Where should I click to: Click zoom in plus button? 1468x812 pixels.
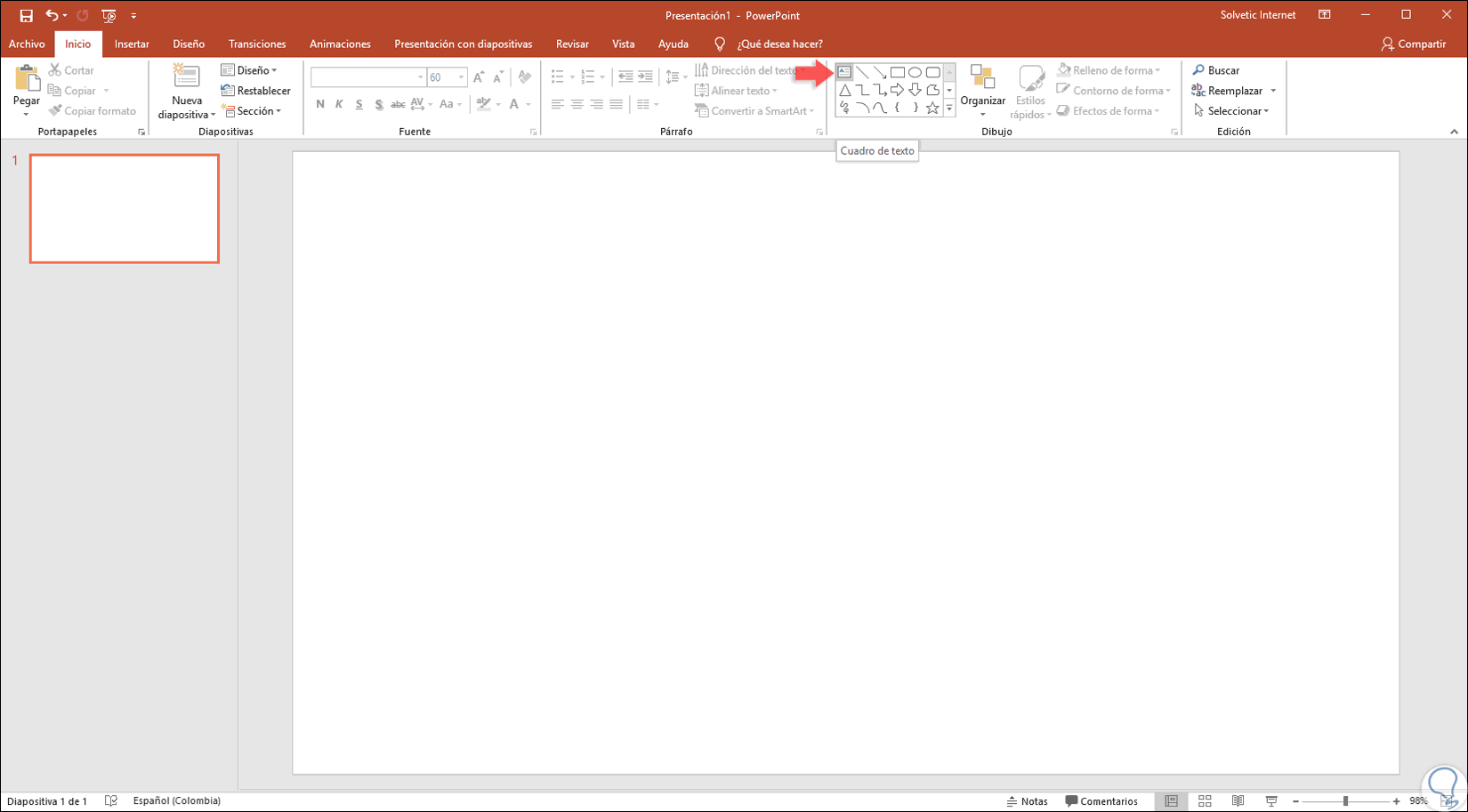pyautogui.click(x=1396, y=801)
